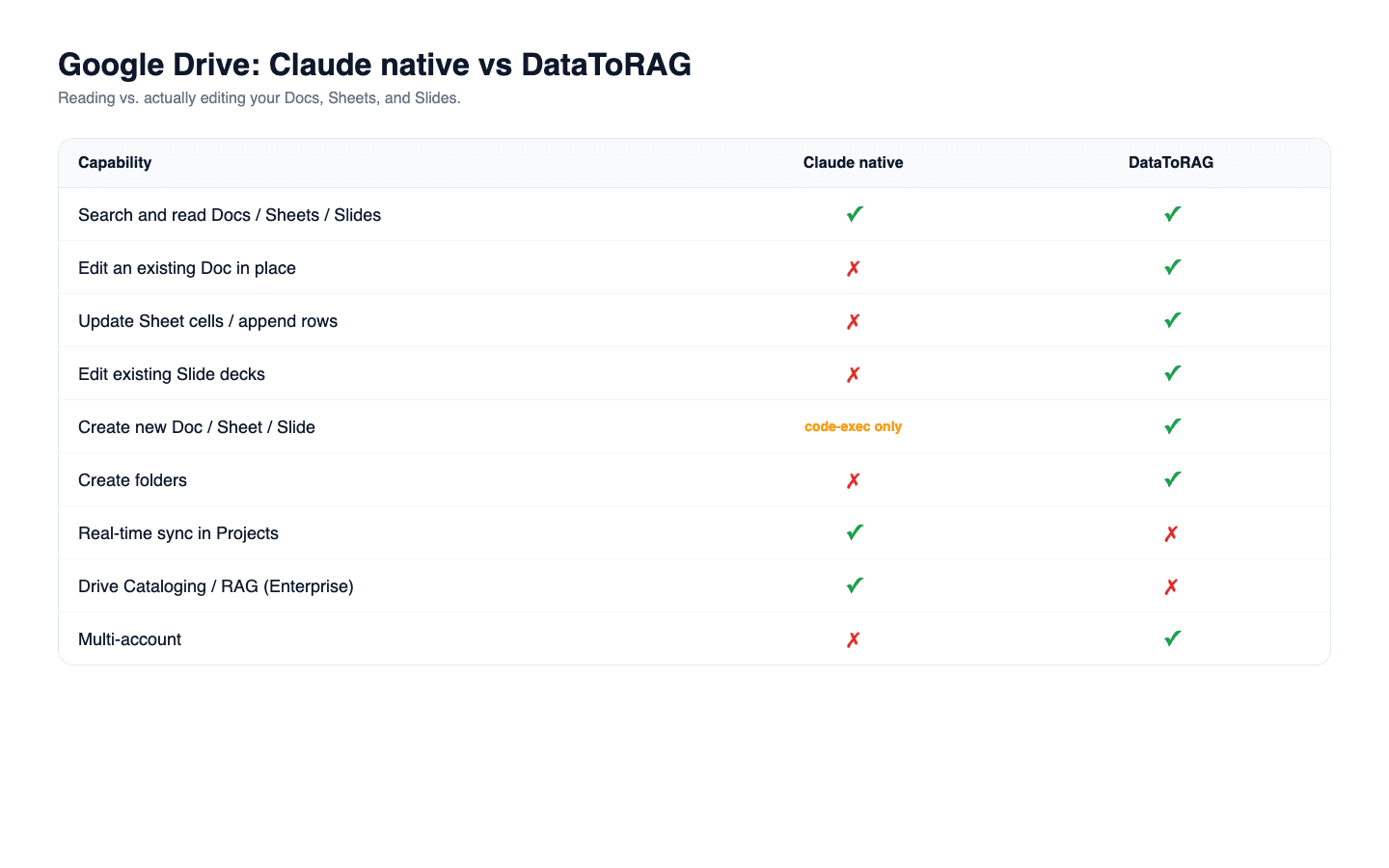The image size is (1389, 868).
Task: Click the Claude native checkmark for Drive Cataloging
Action: pyautogui.click(x=854, y=585)
